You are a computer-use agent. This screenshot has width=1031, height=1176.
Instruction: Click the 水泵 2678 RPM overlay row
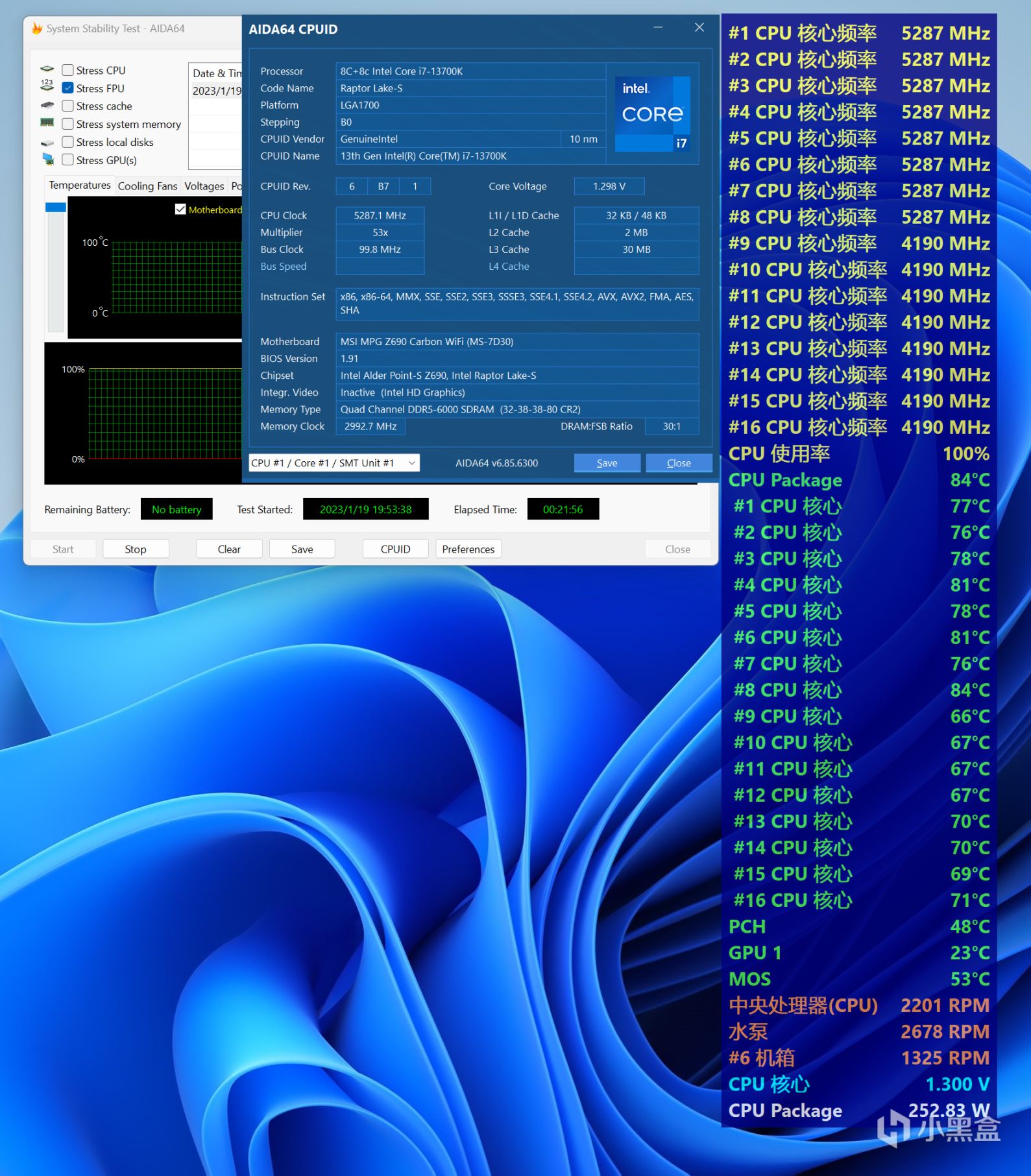coord(859,1031)
